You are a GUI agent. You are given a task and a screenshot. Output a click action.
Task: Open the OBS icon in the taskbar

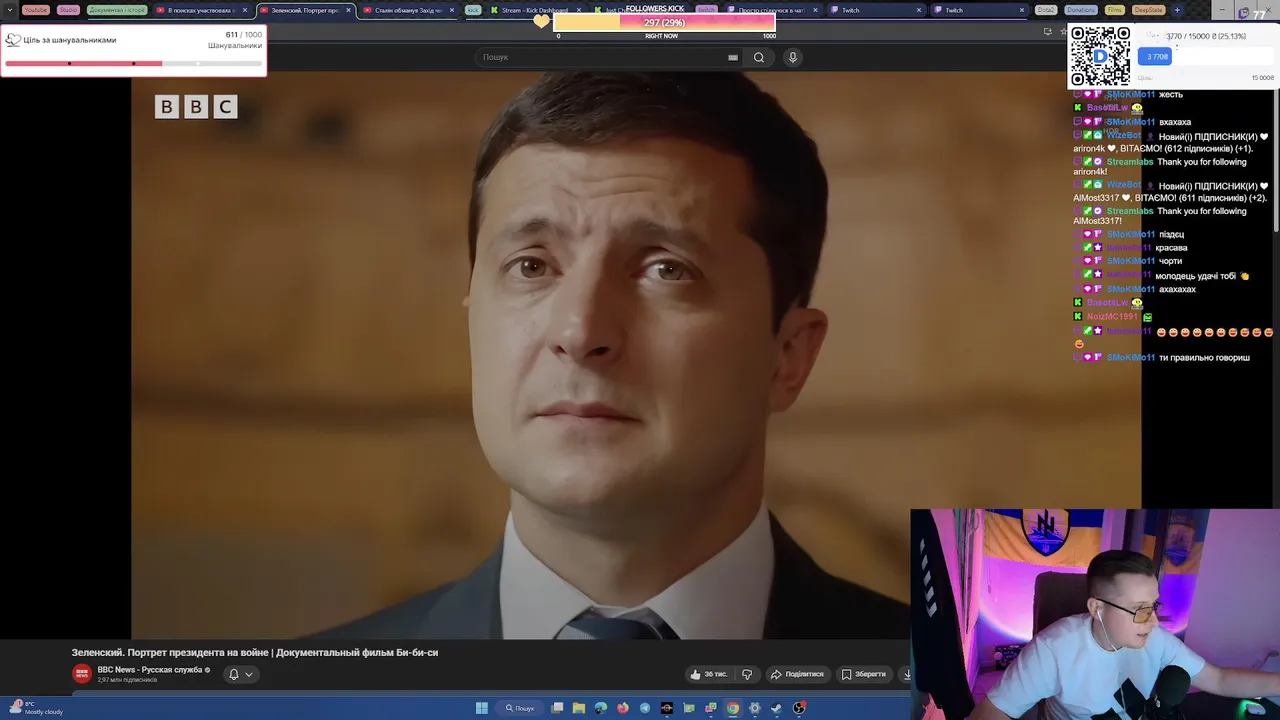pyautogui.click(x=799, y=708)
